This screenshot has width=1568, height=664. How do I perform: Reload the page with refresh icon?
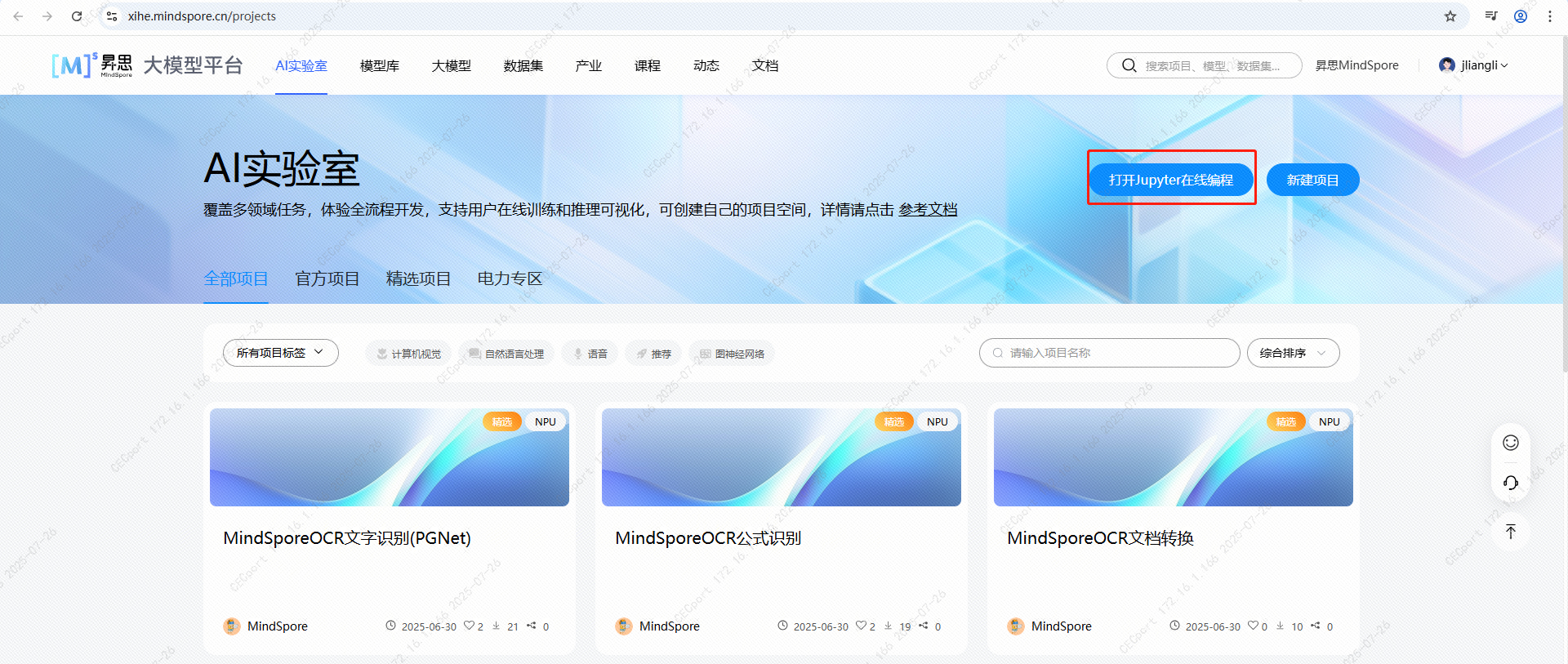pos(77,16)
